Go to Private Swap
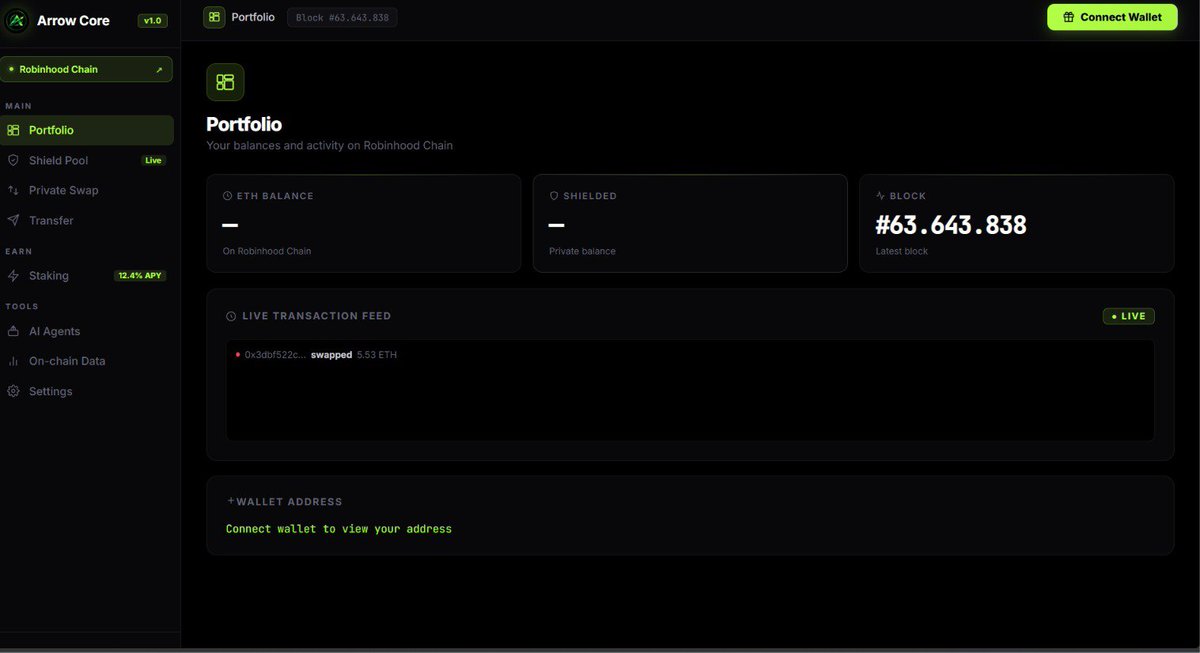 coord(86,190)
